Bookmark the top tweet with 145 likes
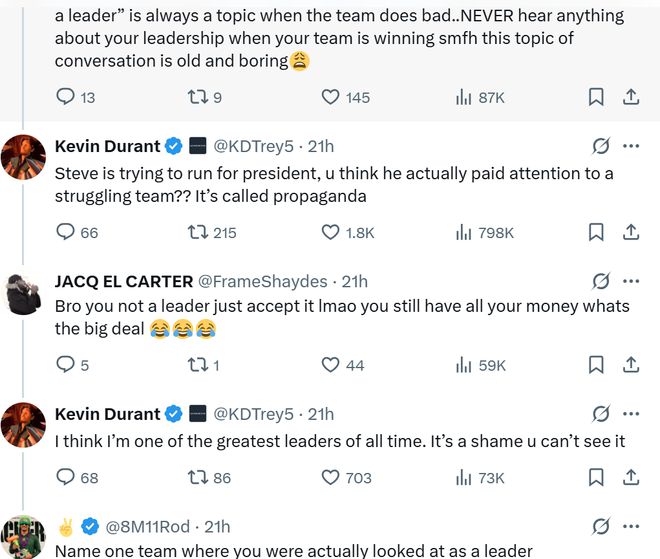 click(x=595, y=97)
